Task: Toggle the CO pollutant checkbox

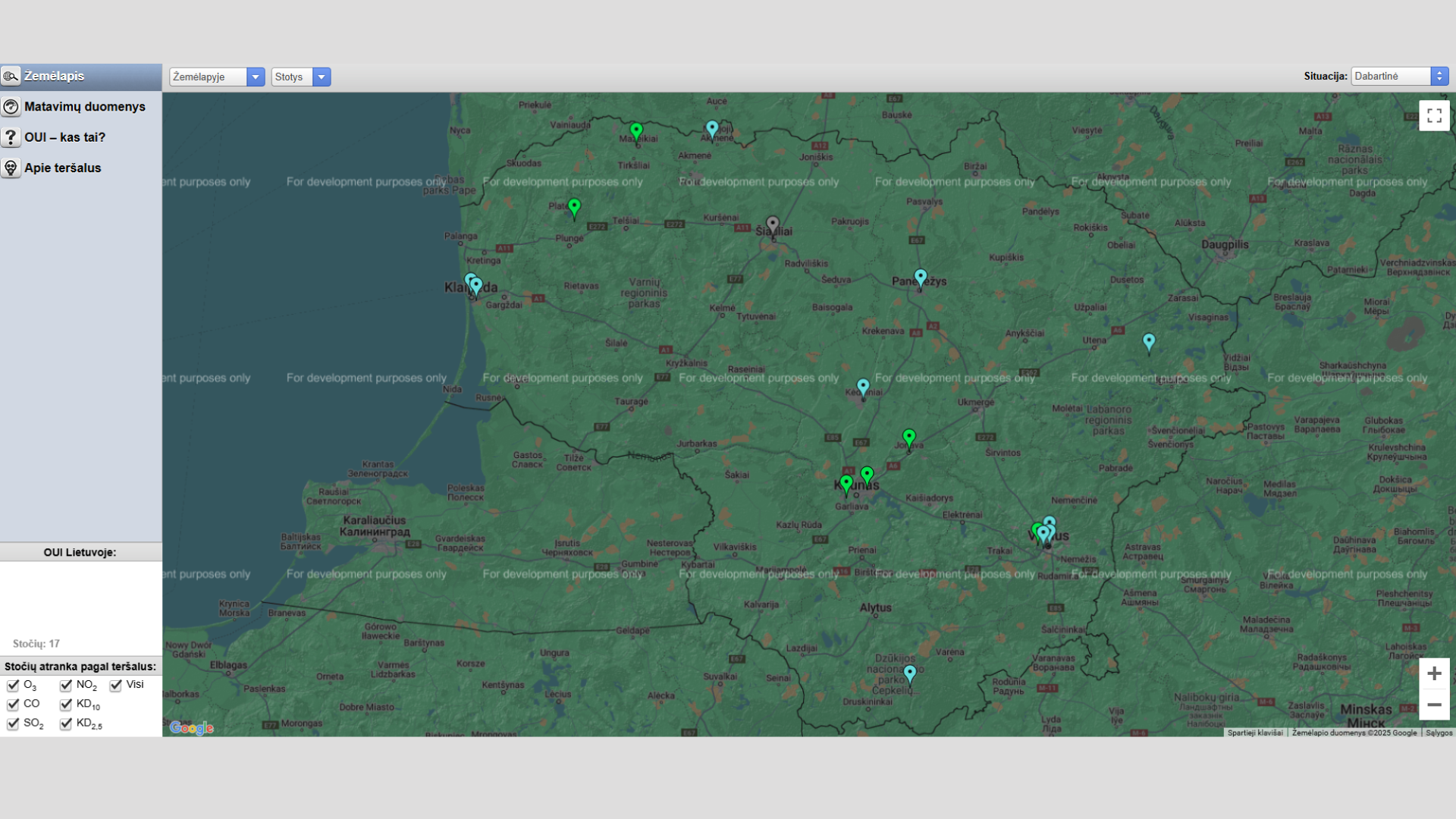Action: tap(13, 704)
